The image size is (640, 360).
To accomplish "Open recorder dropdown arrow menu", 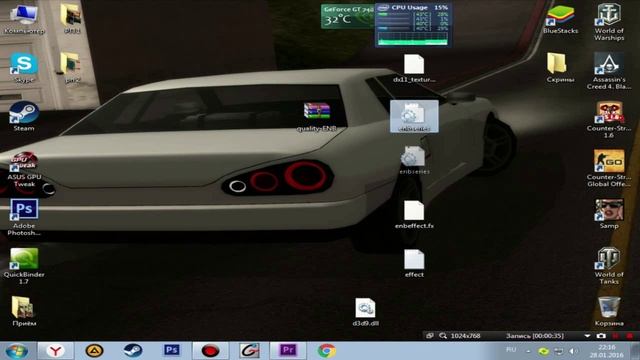I will click(587, 336).
